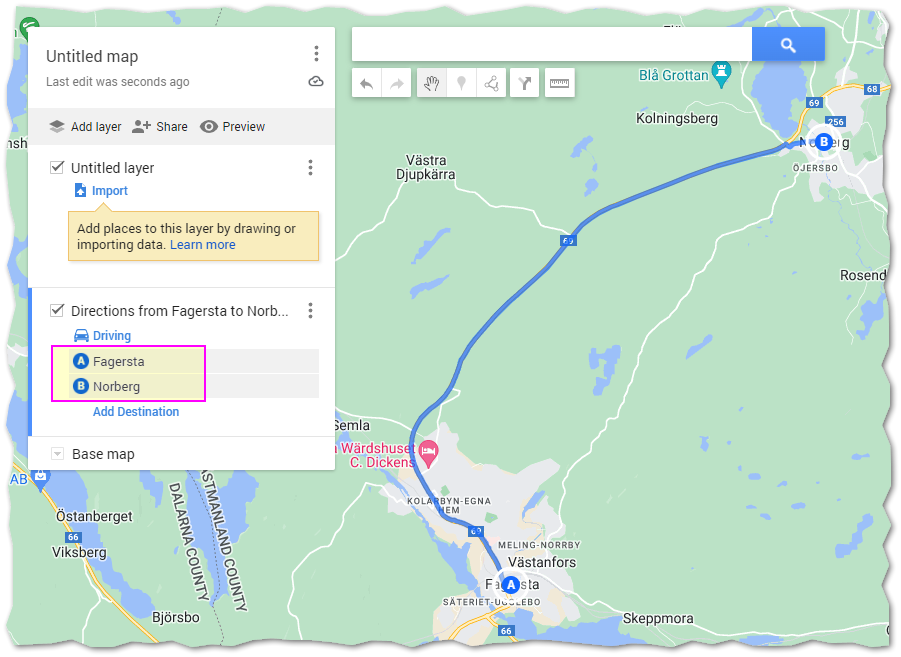The height and width of the screenshot is (657, 901).
Task: Select the hand pan tool
Action: pyautogui.click(x=432, y=83)
